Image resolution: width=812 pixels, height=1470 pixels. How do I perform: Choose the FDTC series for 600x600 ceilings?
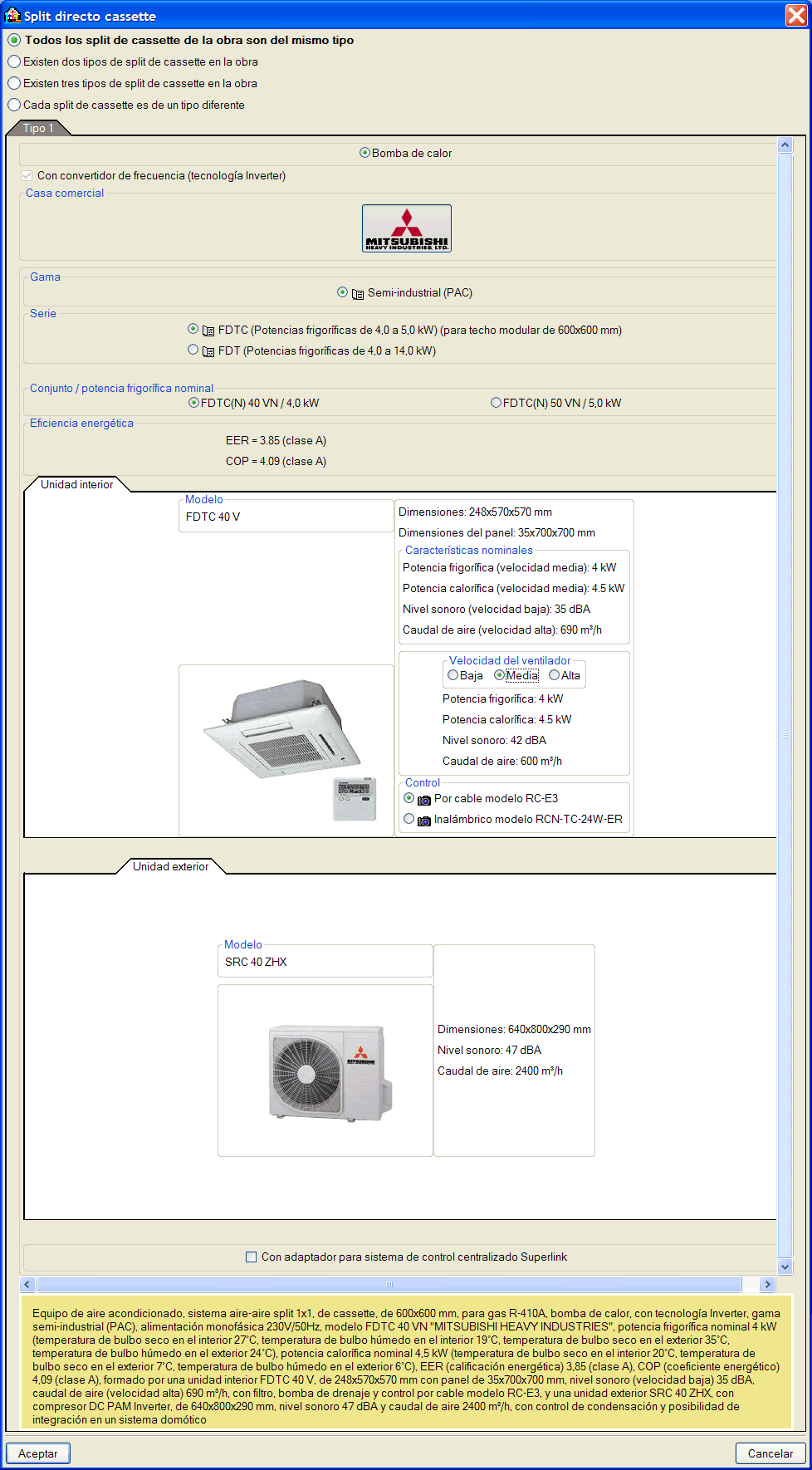pyautogui.click(x=193, y=329)
